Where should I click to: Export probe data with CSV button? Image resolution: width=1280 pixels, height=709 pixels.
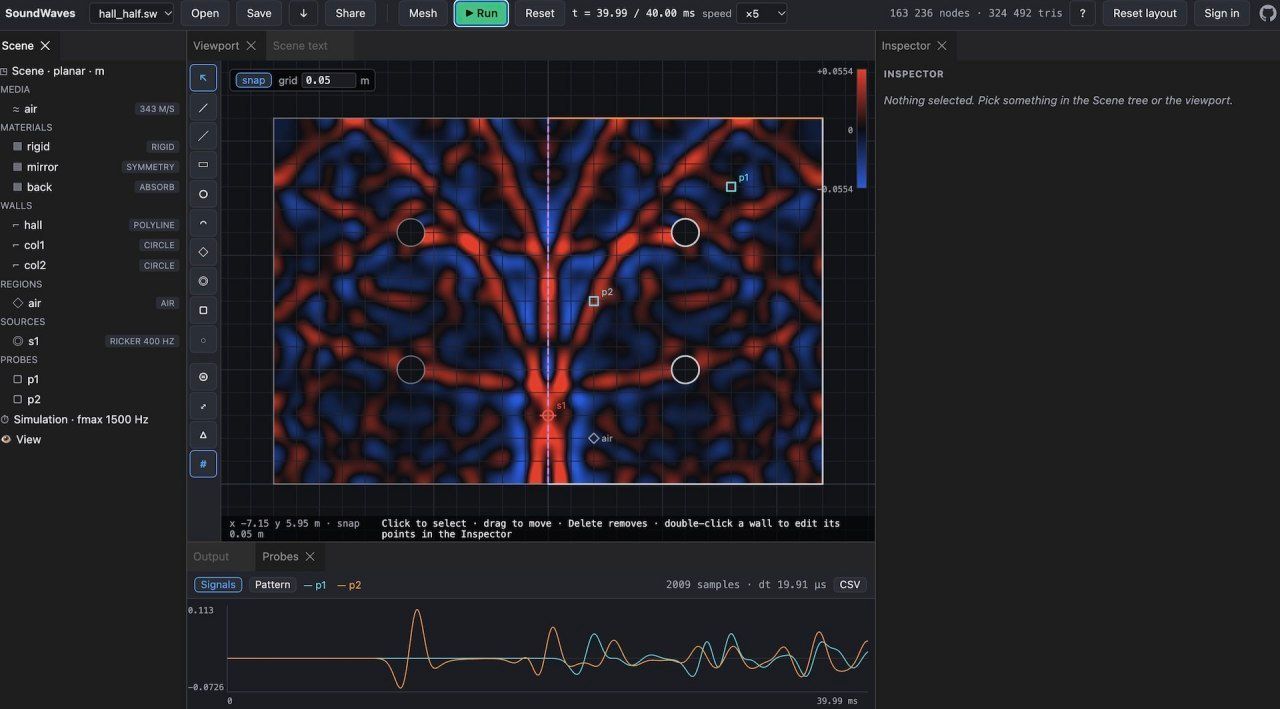click(x=850, y=585)
